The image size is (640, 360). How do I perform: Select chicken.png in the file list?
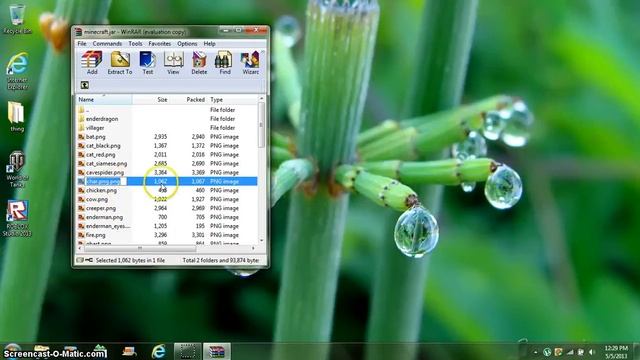(167, 191)
